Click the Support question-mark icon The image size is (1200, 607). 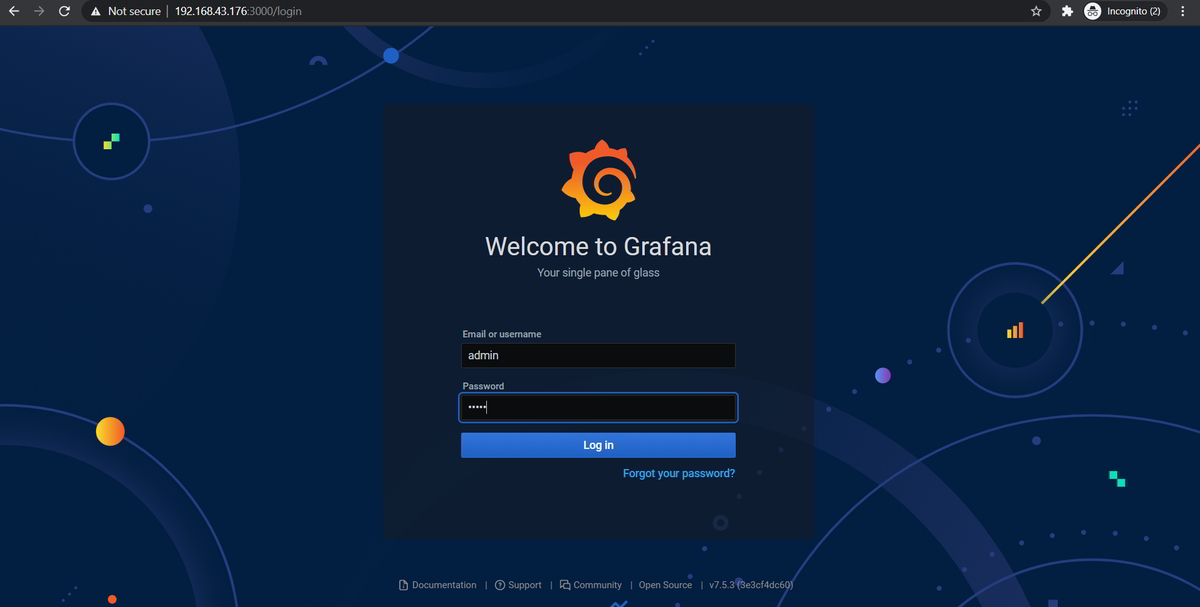[x=500, y=584]
